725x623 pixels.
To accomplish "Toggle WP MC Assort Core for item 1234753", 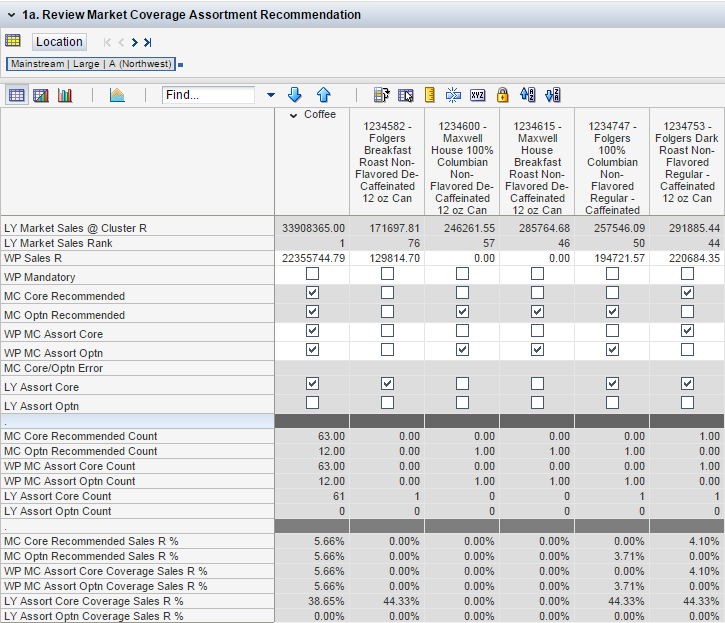I will click(x=688, y=331).
